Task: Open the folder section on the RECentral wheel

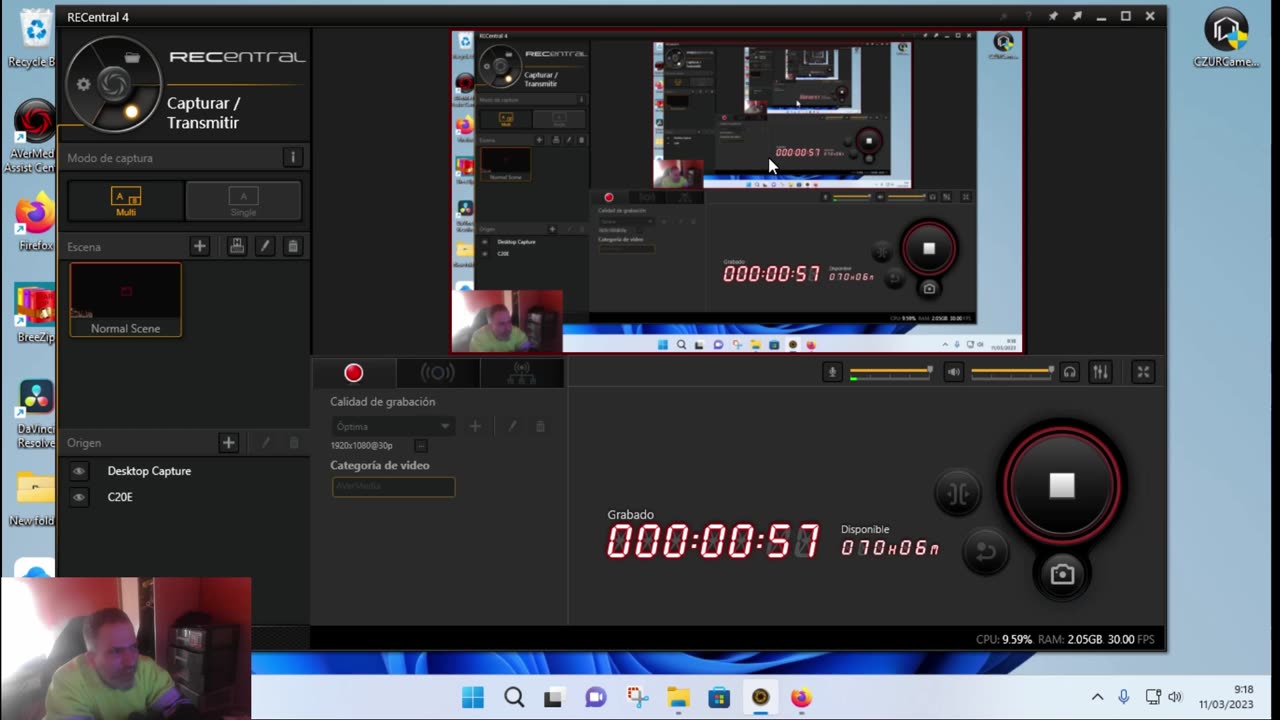Action: click(x=132, y=58)
